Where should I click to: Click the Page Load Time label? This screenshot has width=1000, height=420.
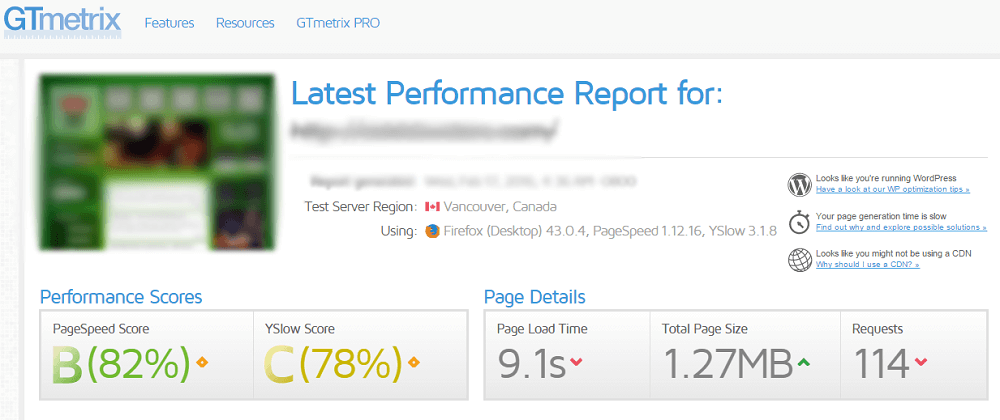coord(542,329)
